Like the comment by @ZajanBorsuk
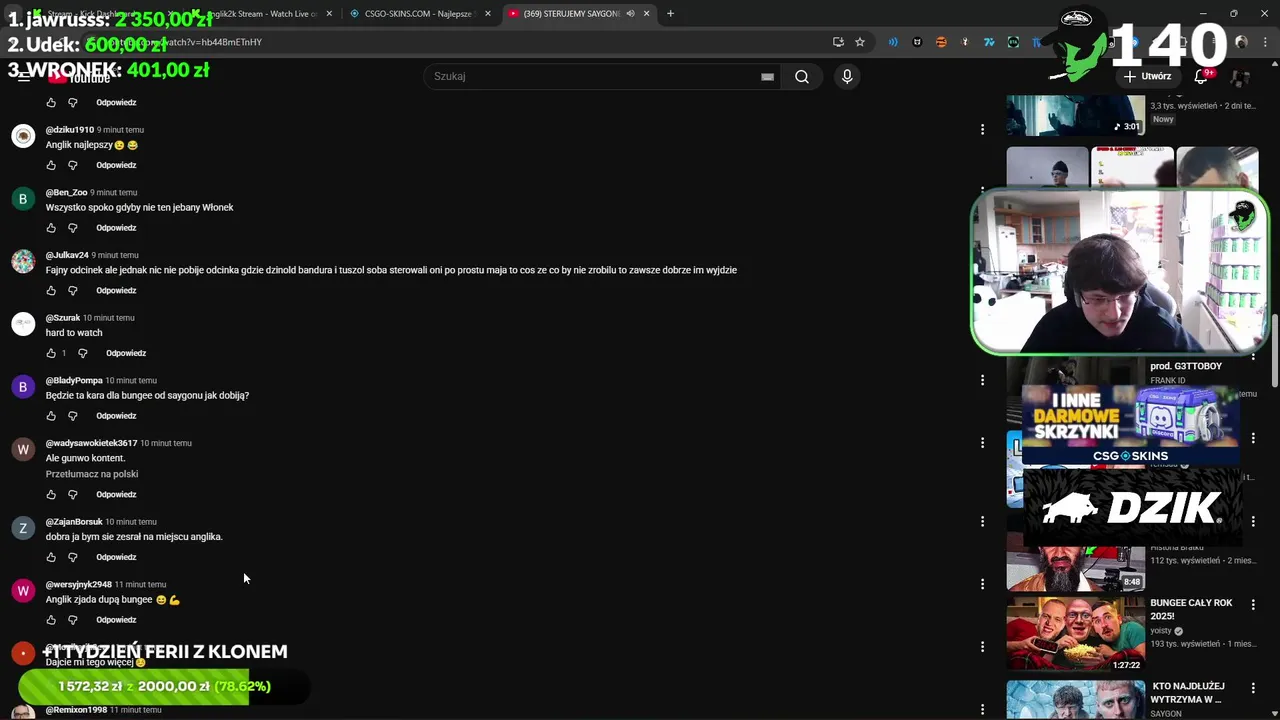1280x720 pixels. click(x=51, y=557)
